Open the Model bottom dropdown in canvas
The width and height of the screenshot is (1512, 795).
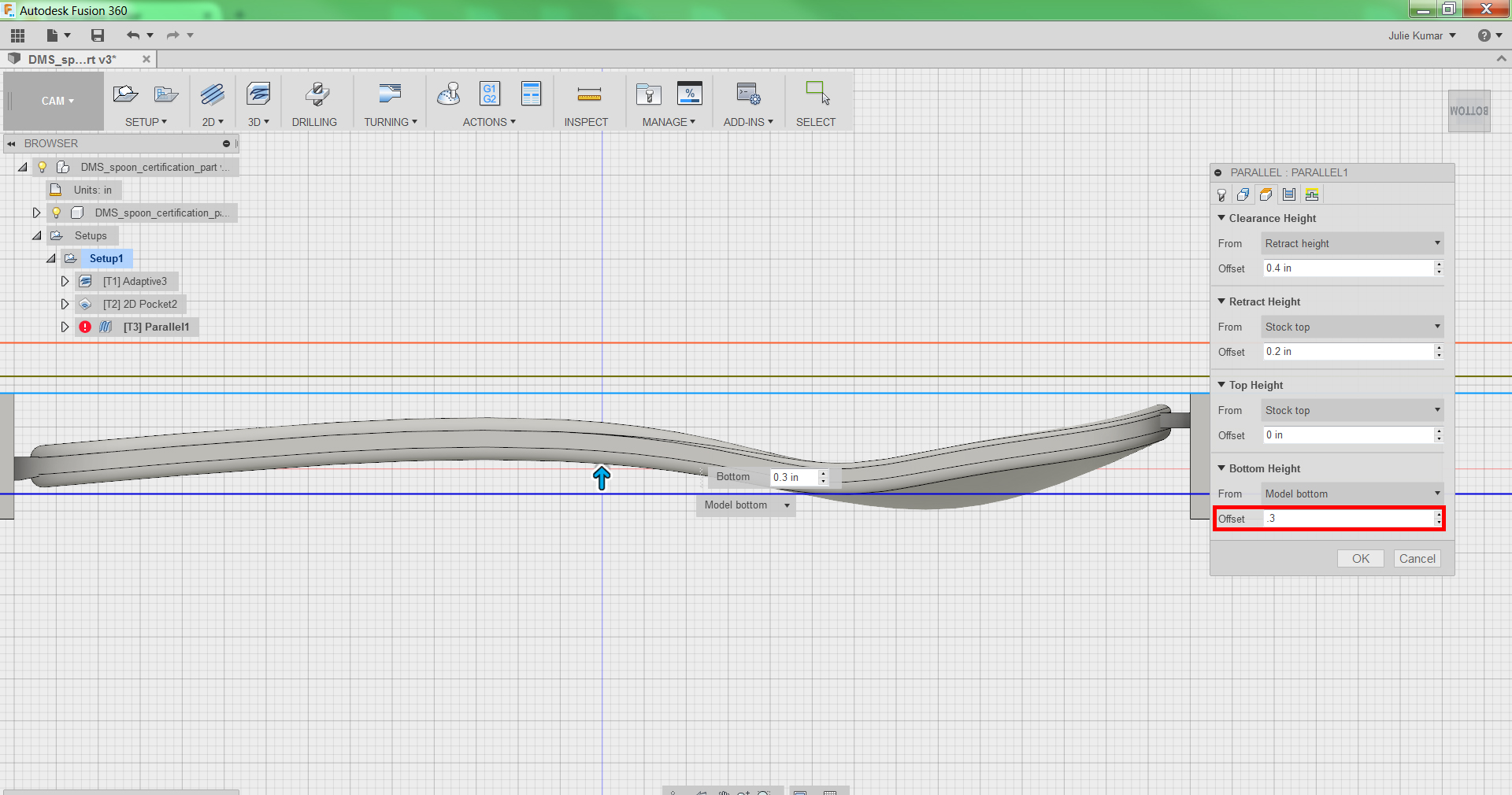pyautogui.click(x=746, y=505)
